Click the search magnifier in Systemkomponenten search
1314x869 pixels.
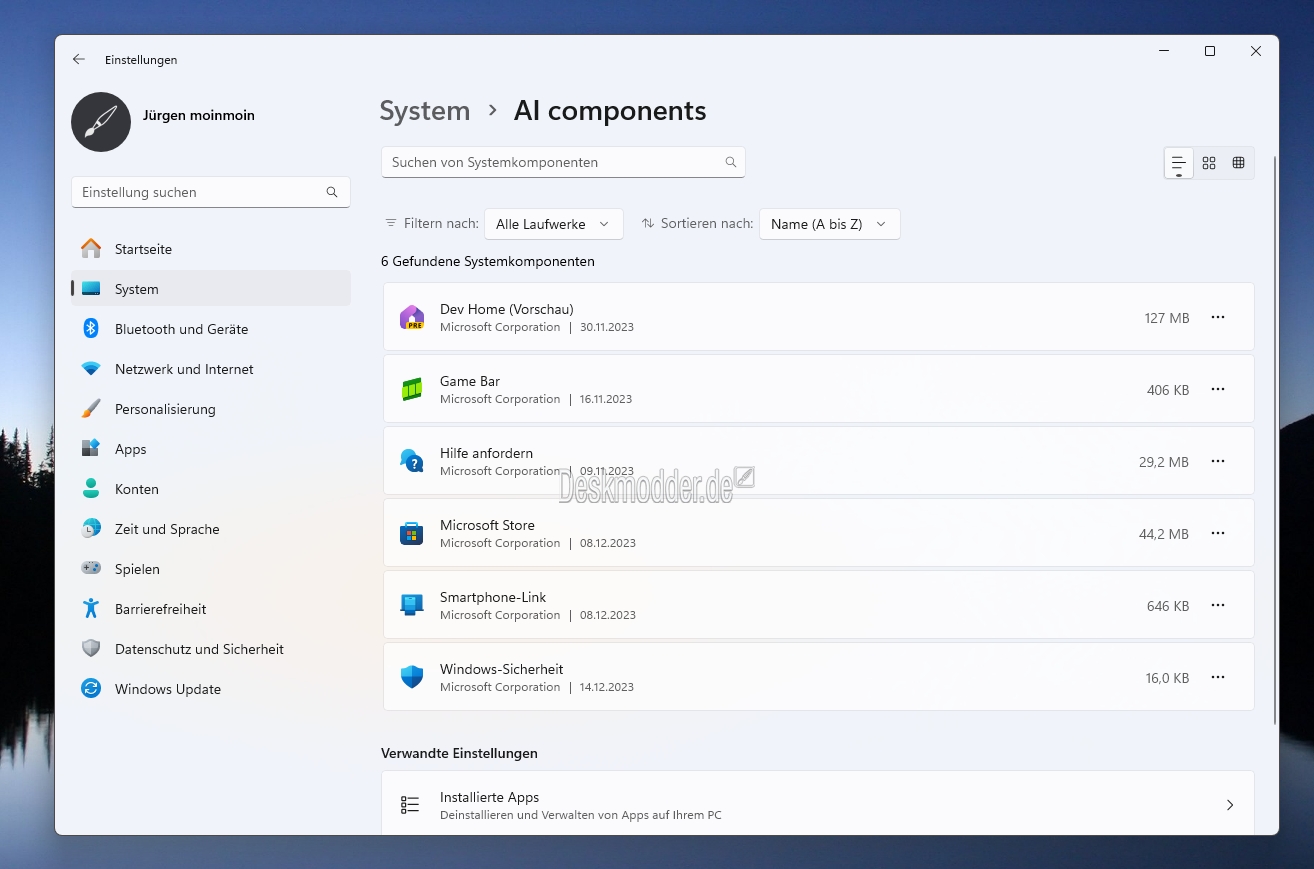click(x=731, y=162)
